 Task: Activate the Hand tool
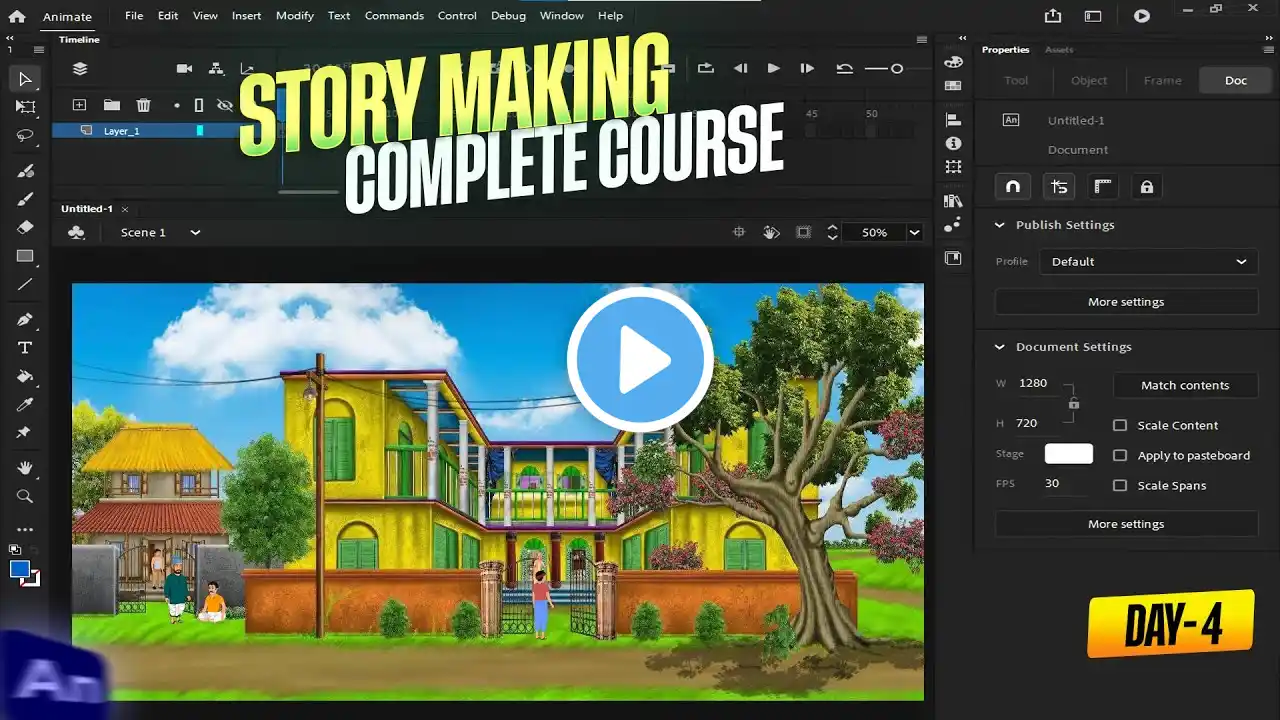coord(25,467)
